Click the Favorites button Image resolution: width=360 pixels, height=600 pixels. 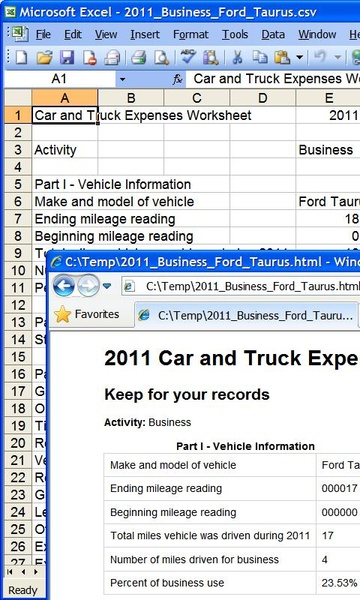point(87,314)
